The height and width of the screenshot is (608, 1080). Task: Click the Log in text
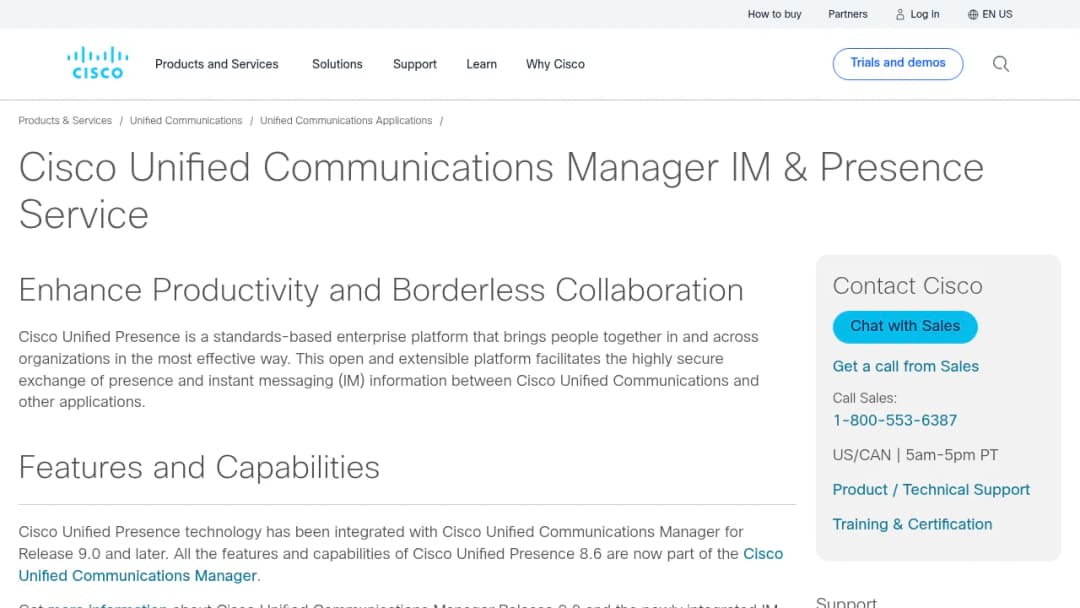(924, 14)
